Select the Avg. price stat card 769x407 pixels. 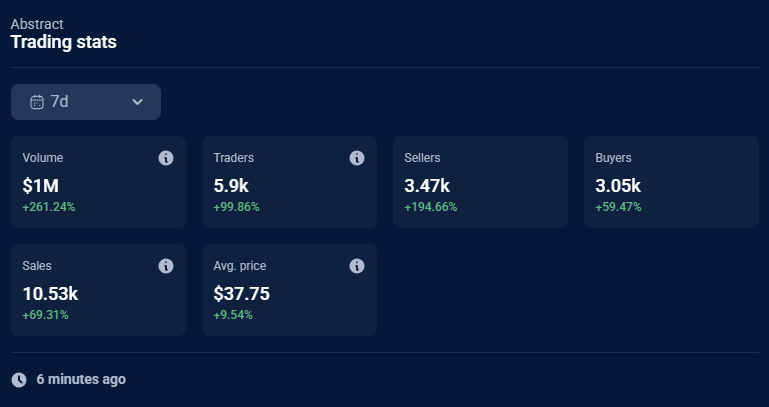(289, 290)
